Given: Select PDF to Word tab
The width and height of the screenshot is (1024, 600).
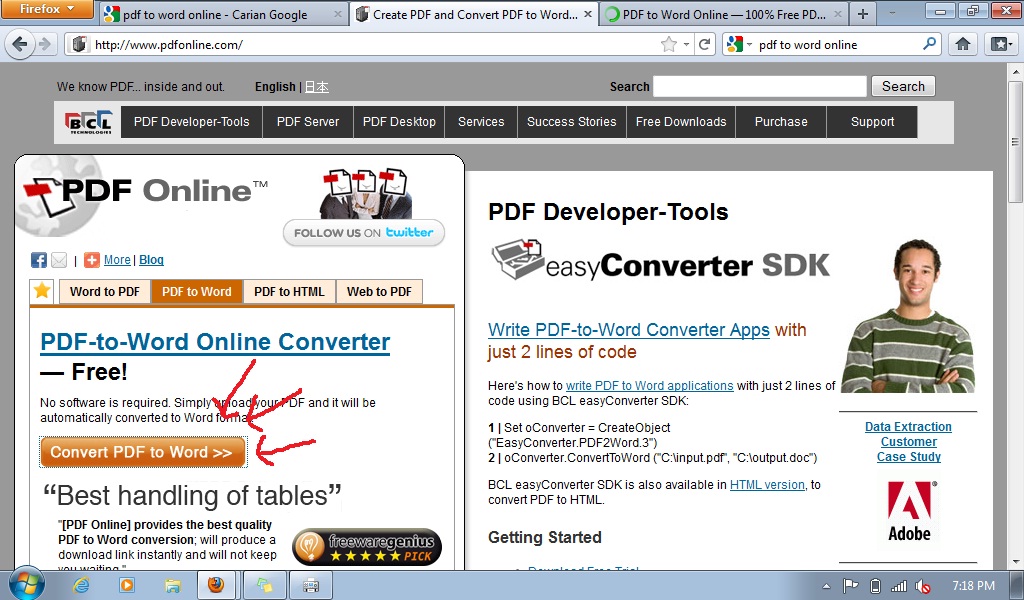Looking at the screenshot, I should [x=197, y=292].
